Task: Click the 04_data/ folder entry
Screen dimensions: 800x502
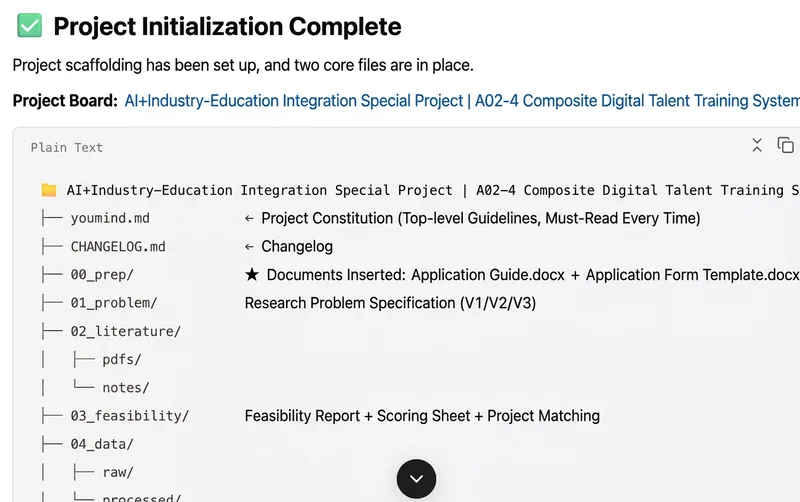Action: pyautogui.click(x=102, y=444)
